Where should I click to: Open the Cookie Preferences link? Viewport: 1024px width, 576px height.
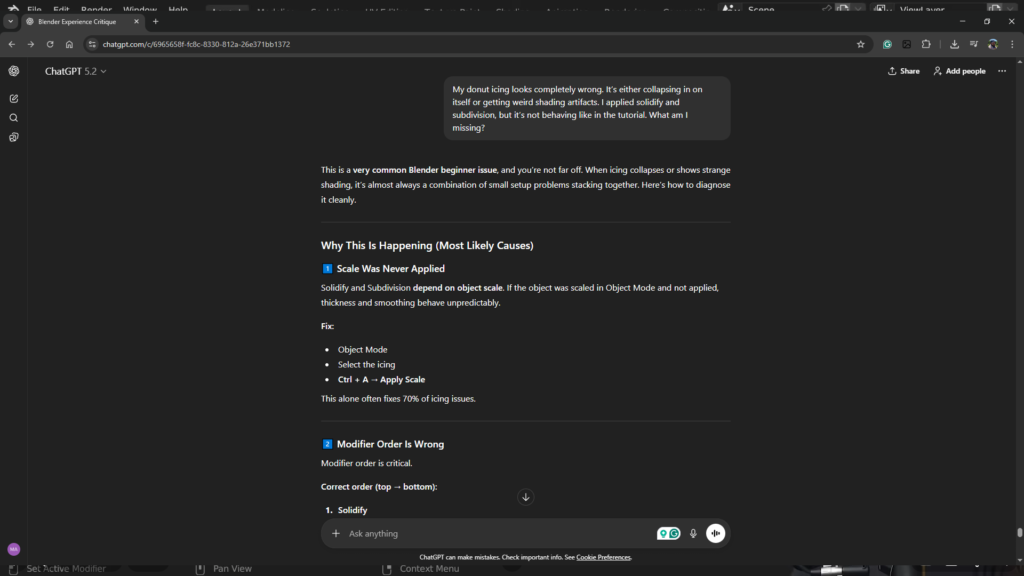603,557
